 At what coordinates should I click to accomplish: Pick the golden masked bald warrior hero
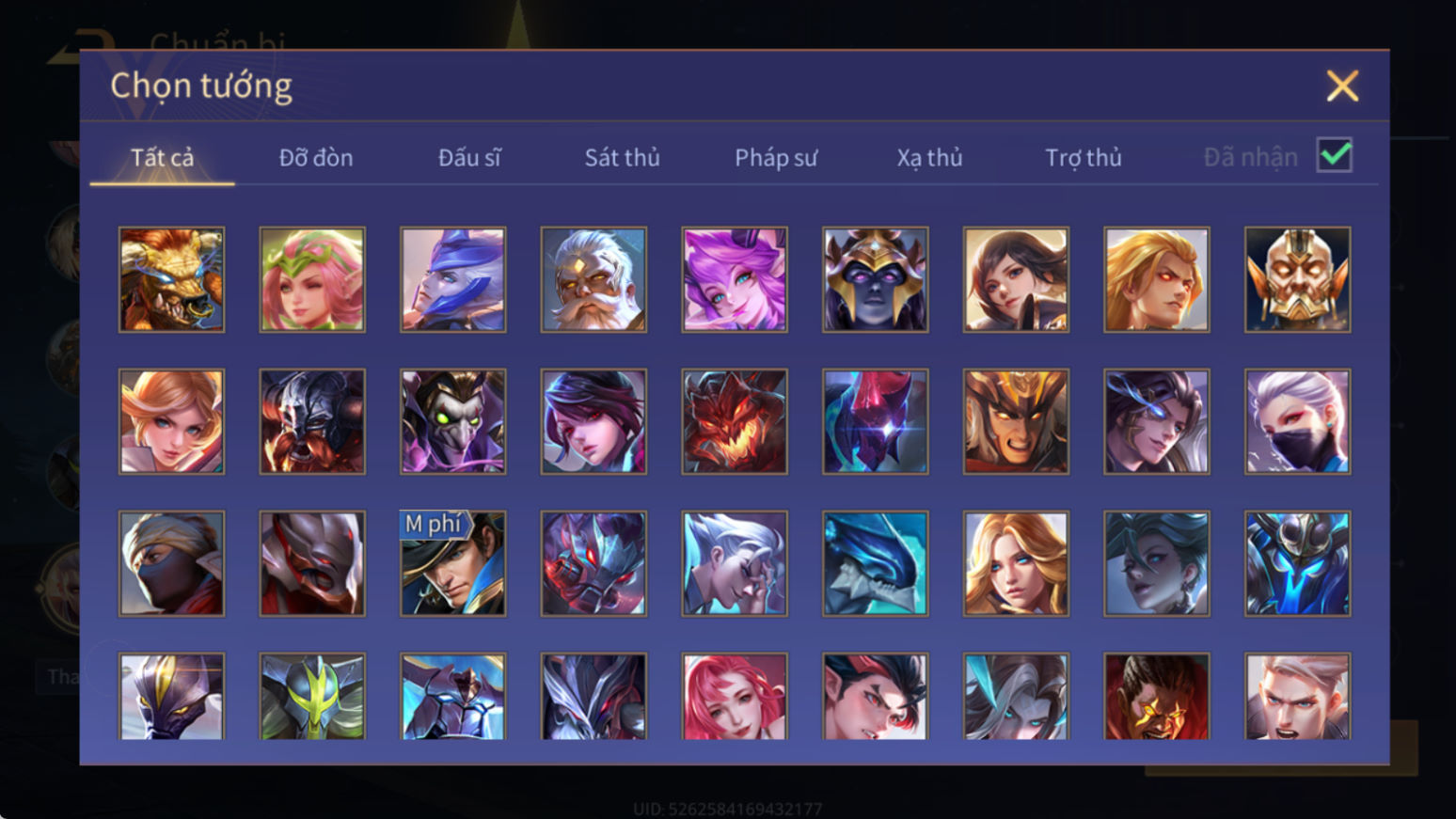1297,279
